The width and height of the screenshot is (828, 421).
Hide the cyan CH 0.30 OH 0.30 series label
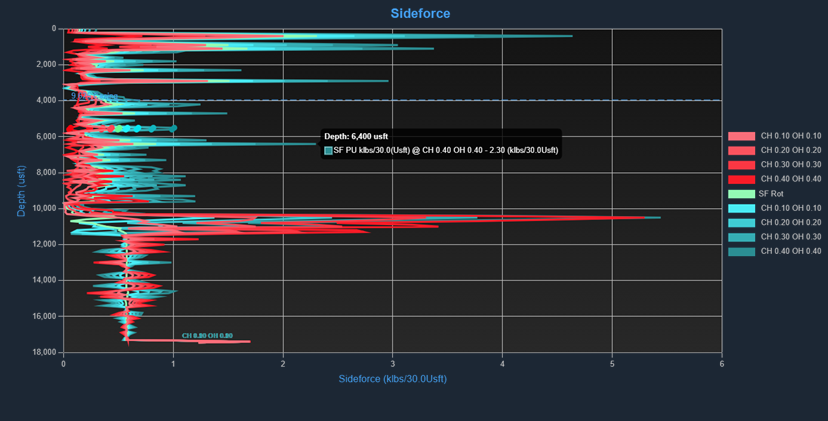pos(790,237)
